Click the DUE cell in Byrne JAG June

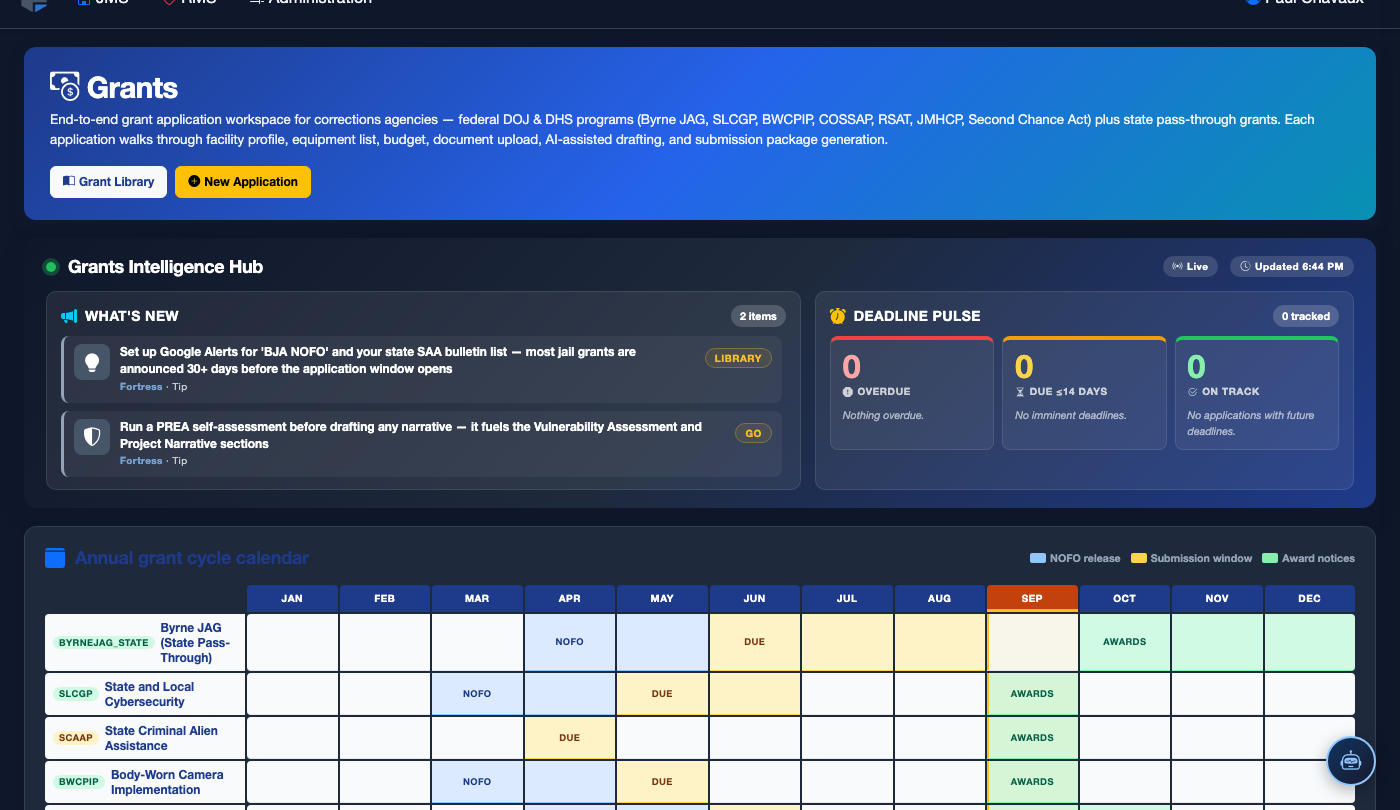(755, 642)
